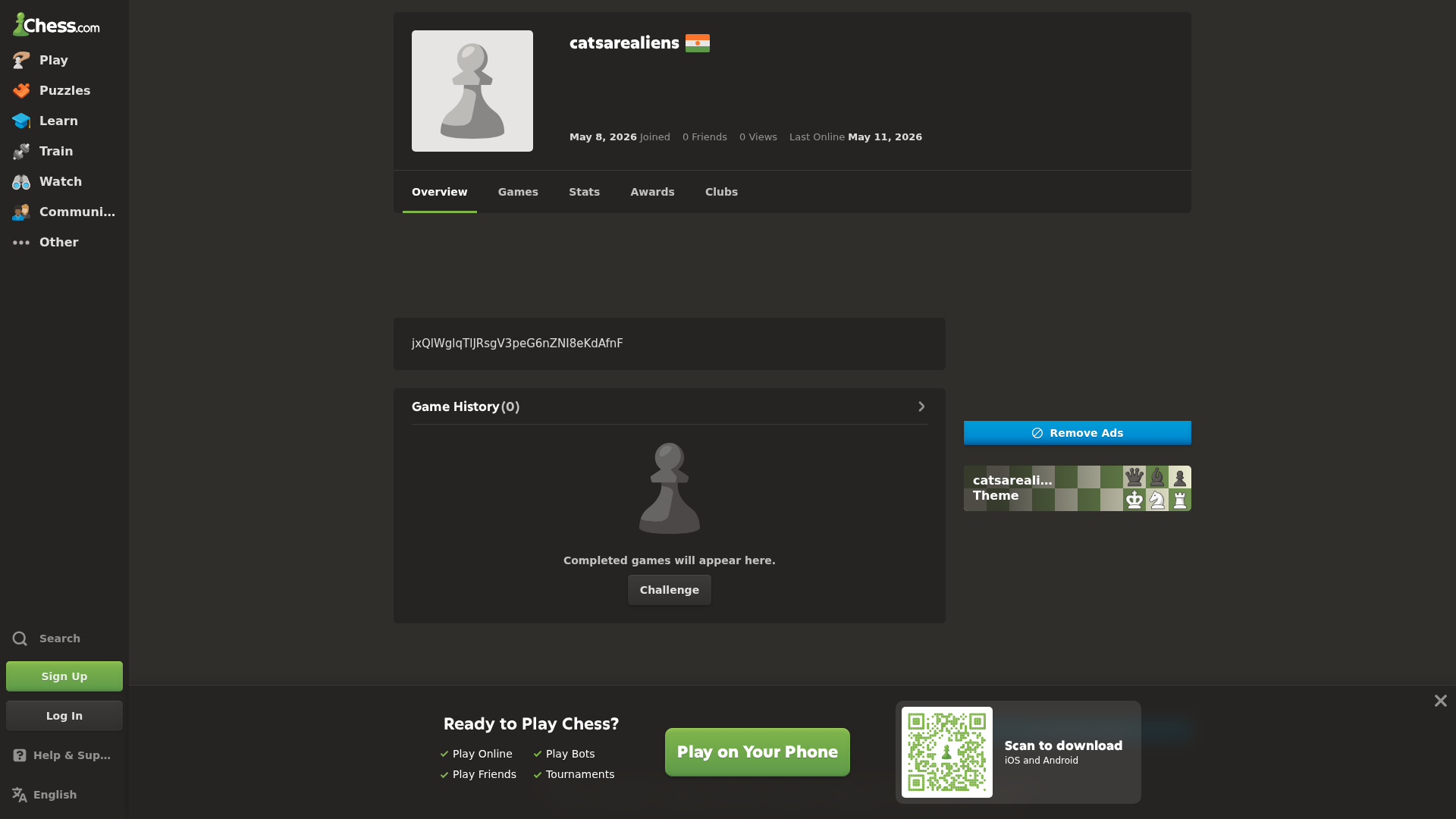Click the Search magnifier icon
This screenshot has width=1456, height=819.
(x=20, y=639)
